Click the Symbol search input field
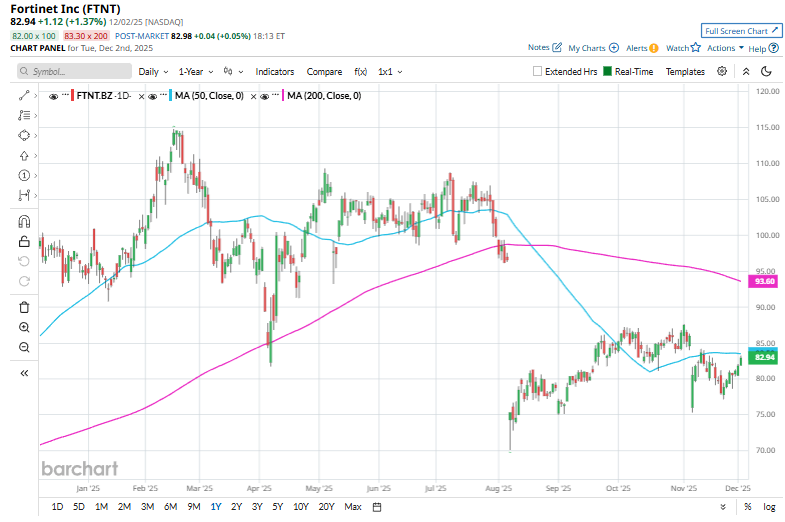The image size is (785, 522). point(75,72)
